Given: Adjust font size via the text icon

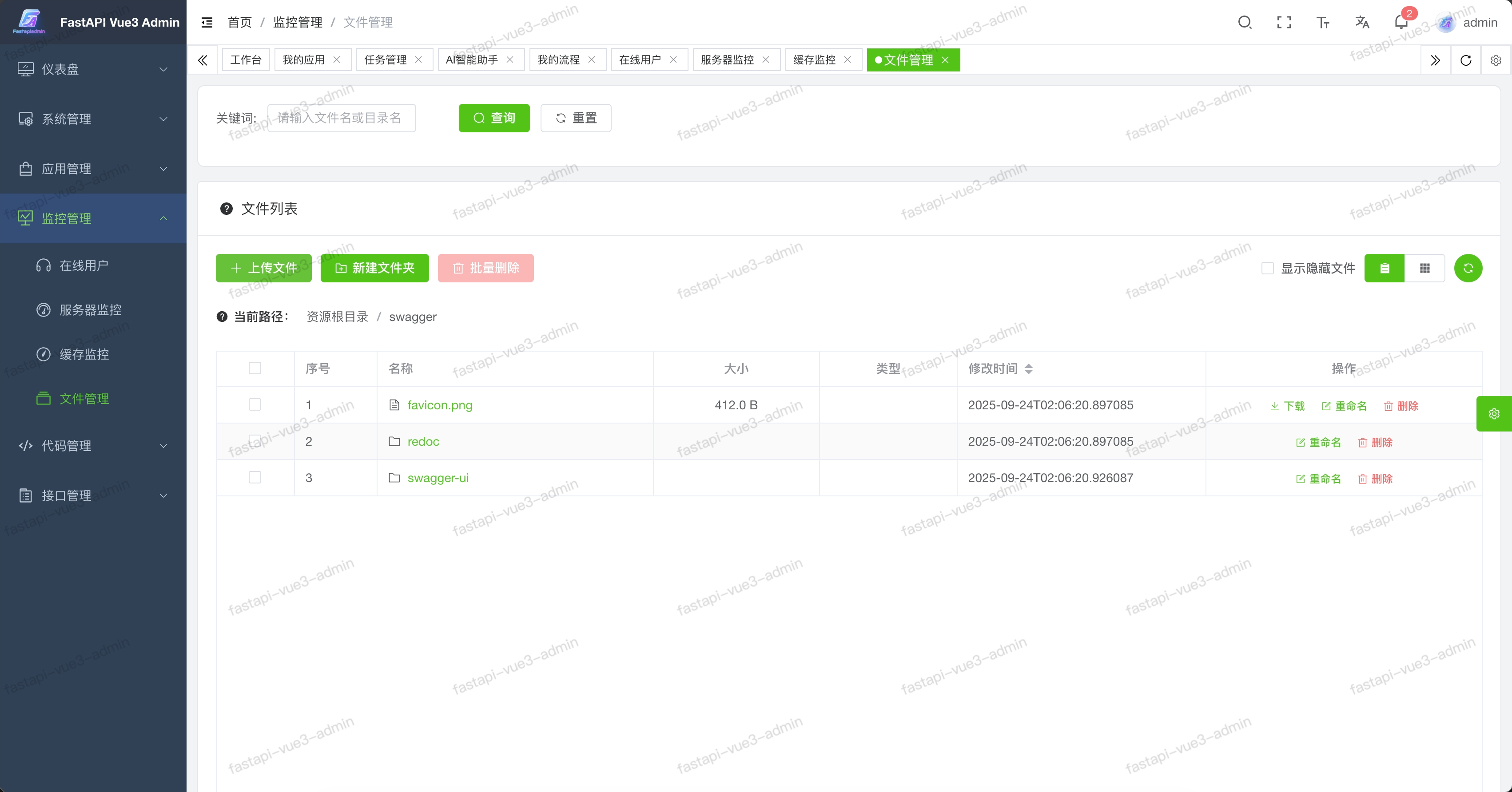Looking at the screenshot, I should (x=1322, y=22).
